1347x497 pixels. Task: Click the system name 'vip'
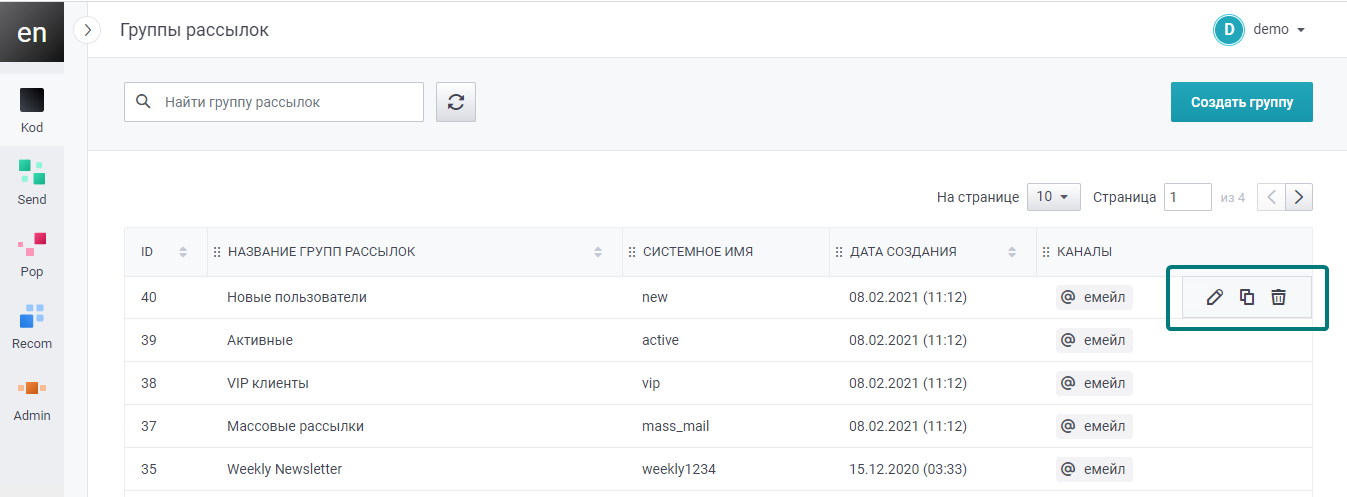click(x=651, y=383)
